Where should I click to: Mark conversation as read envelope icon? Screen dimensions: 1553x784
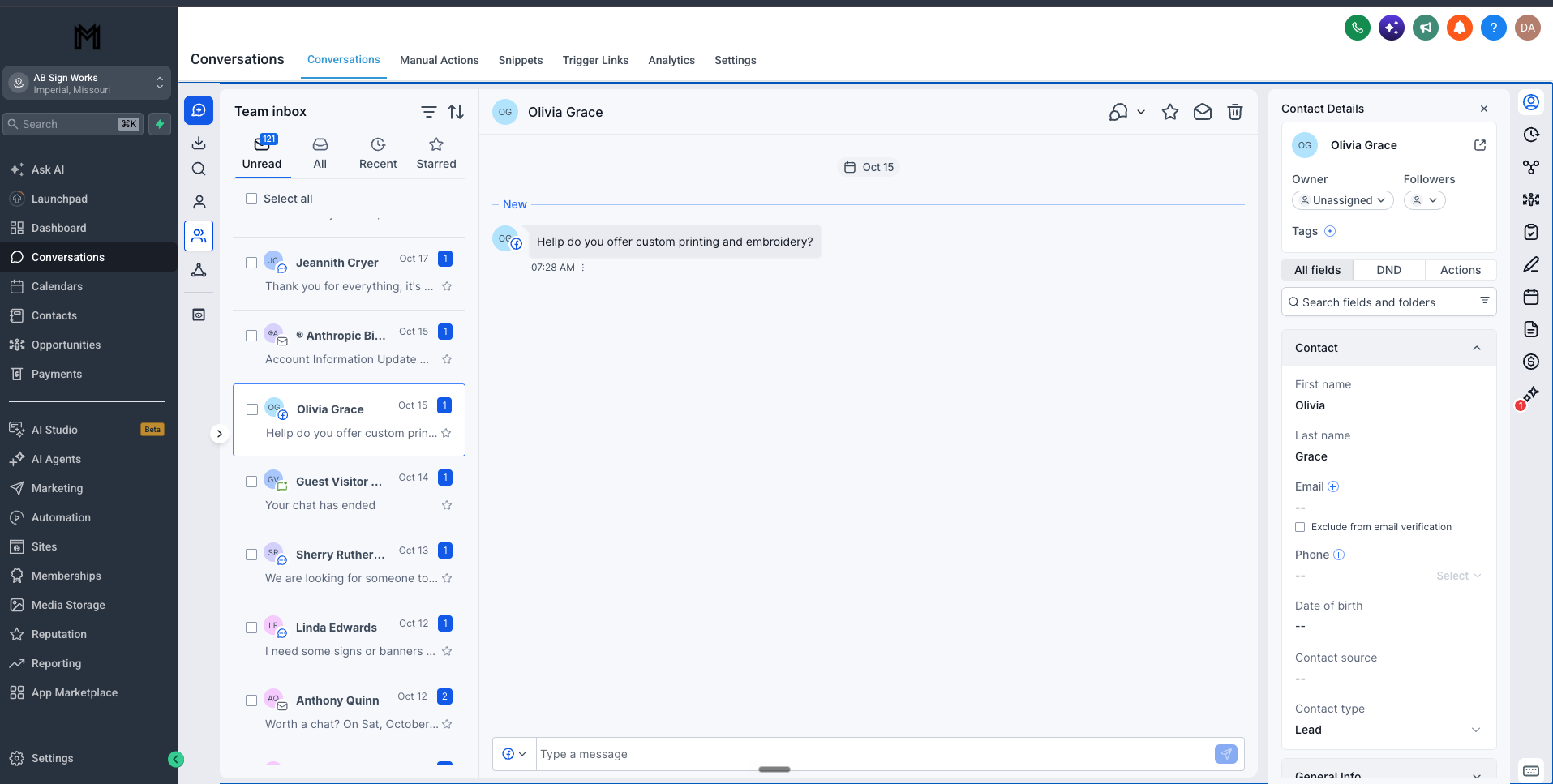pos(1203,112)
